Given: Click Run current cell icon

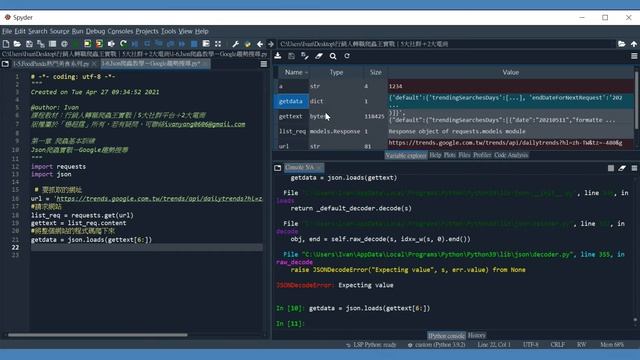Looking at the screenshot, I should tap(87, 44).
